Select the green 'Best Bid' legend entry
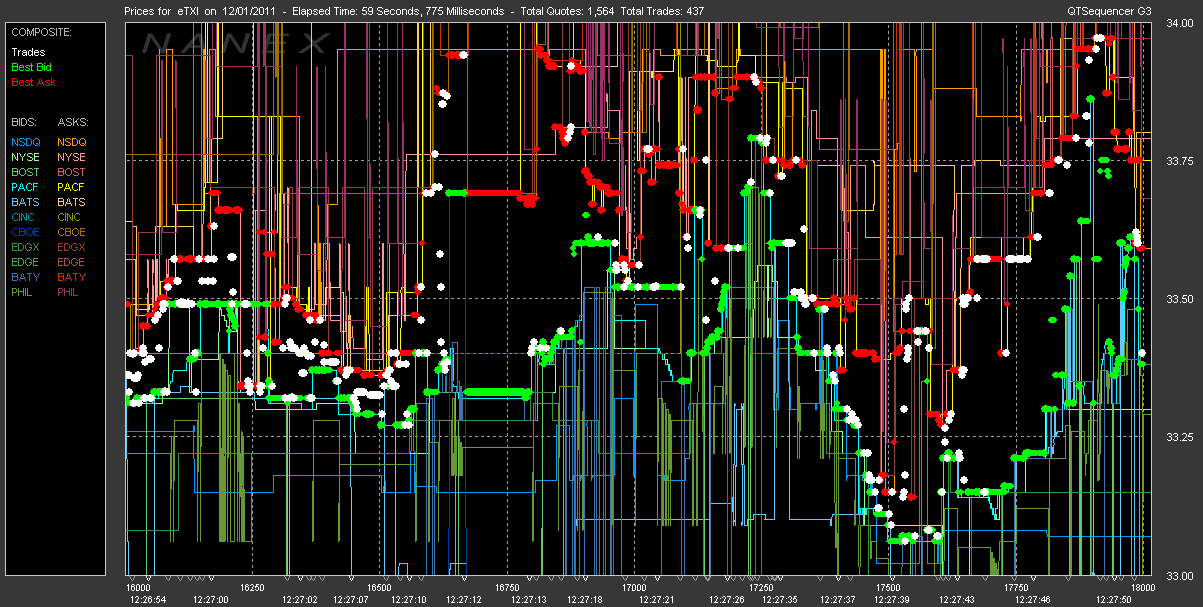This screenshot has height=607, width=1203. tap(31, 66)
